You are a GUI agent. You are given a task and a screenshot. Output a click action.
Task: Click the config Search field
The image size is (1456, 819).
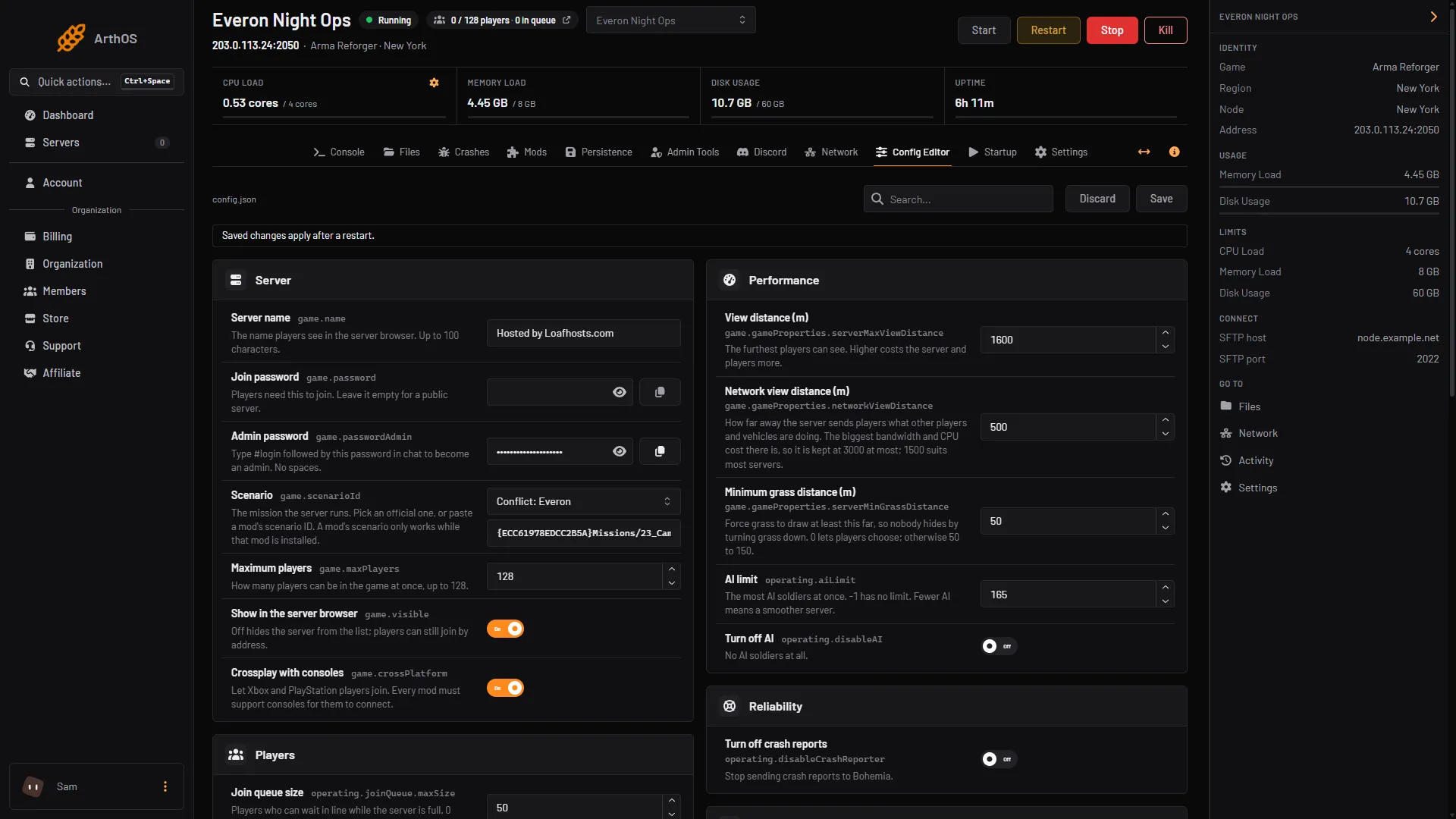(958, 199)
